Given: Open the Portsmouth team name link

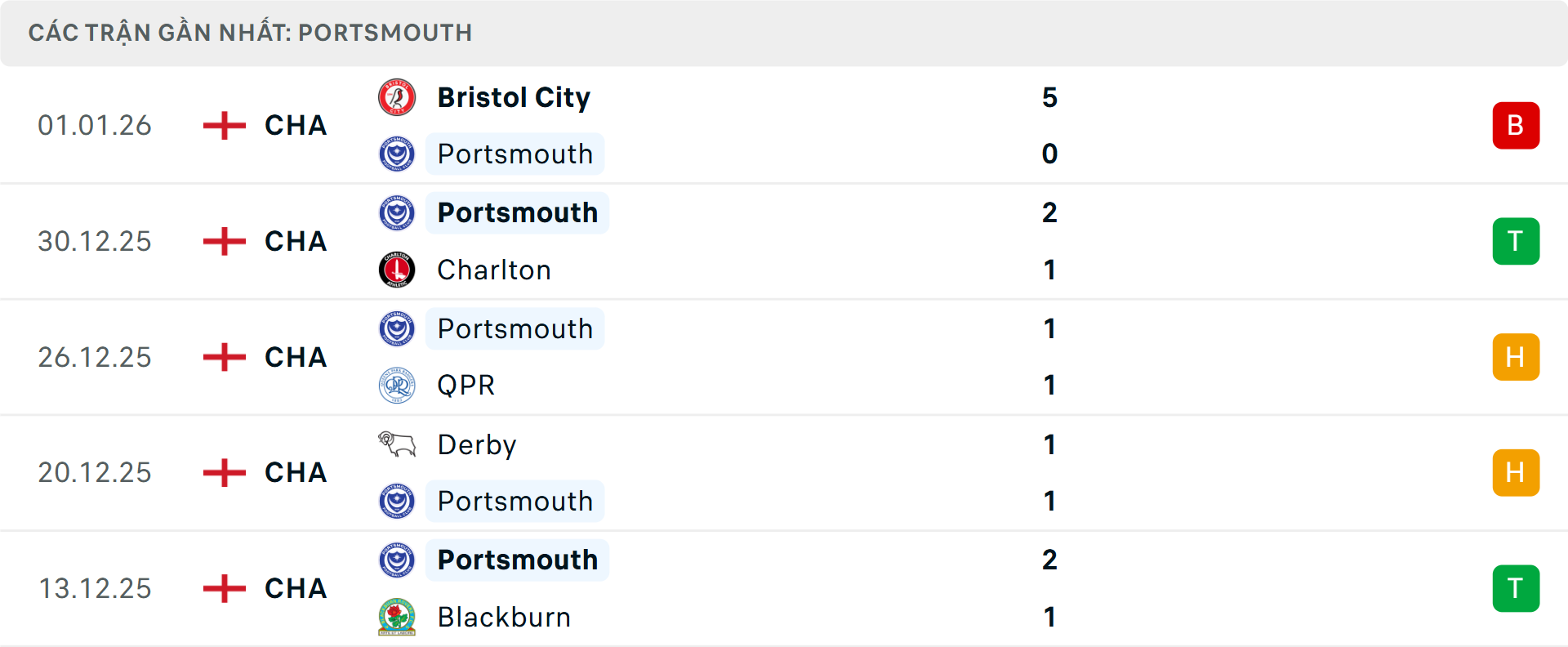Looking at the screenshot, I should [514, 154].
